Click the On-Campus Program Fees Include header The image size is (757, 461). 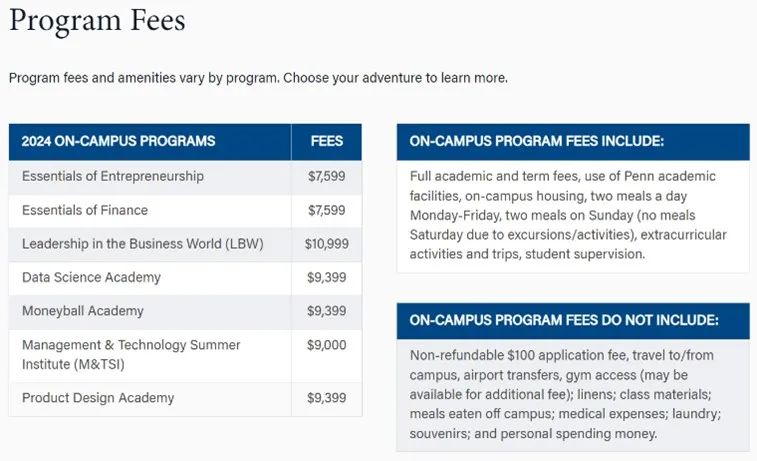[x=537, y=141]
